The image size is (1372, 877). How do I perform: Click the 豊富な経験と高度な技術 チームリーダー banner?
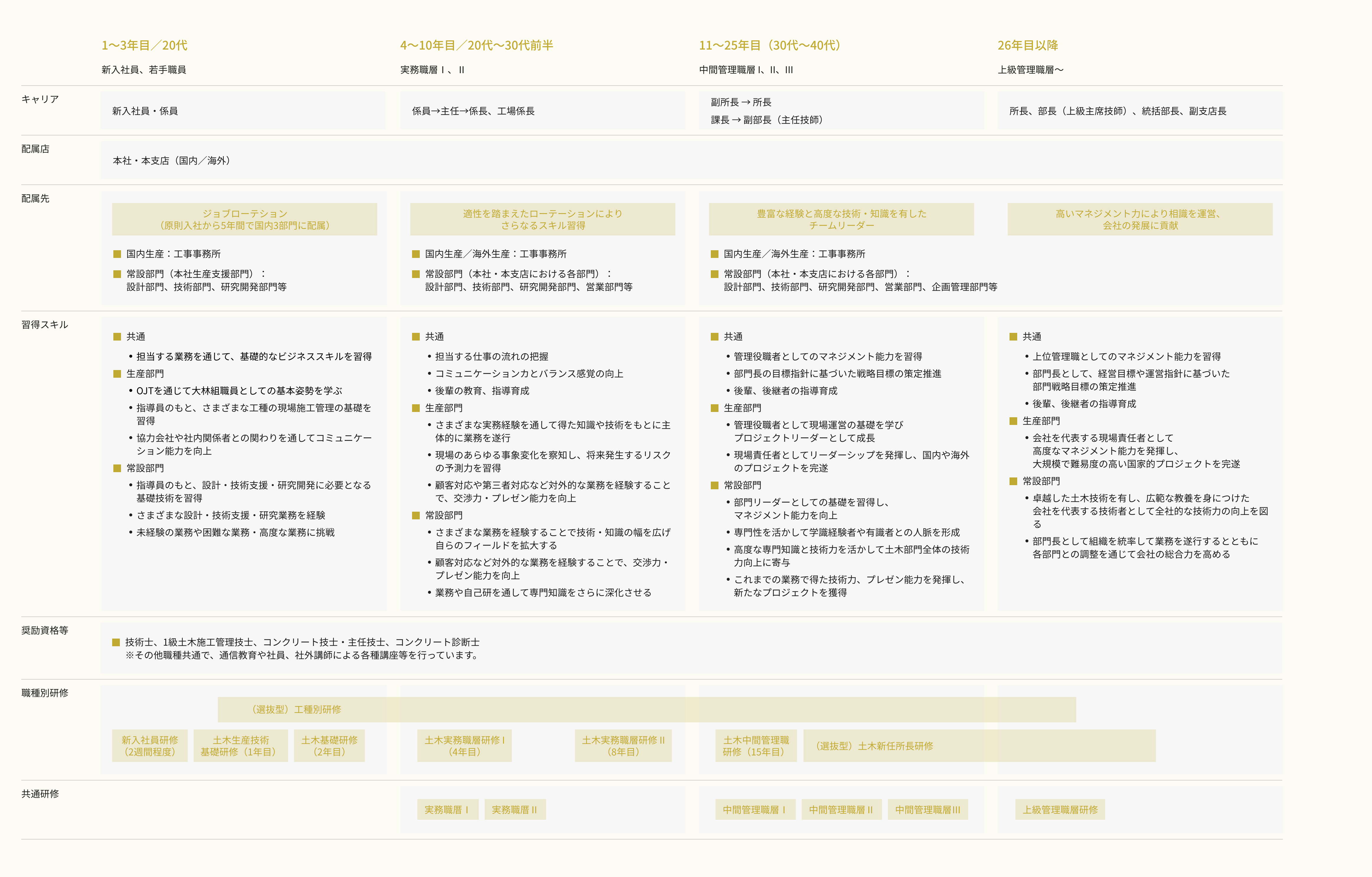[841, 219]
